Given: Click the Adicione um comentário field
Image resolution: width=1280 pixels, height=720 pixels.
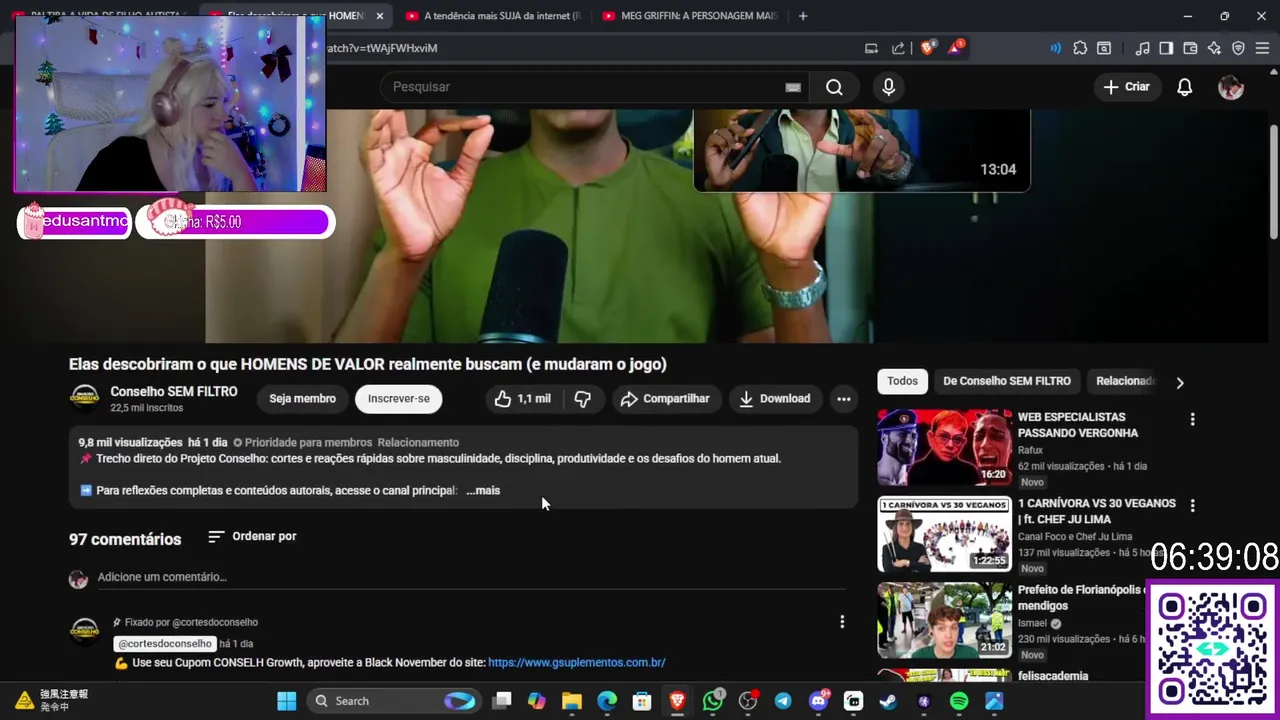Looking at the screenshot, I should pyautogui.click(x=470, y=577).
